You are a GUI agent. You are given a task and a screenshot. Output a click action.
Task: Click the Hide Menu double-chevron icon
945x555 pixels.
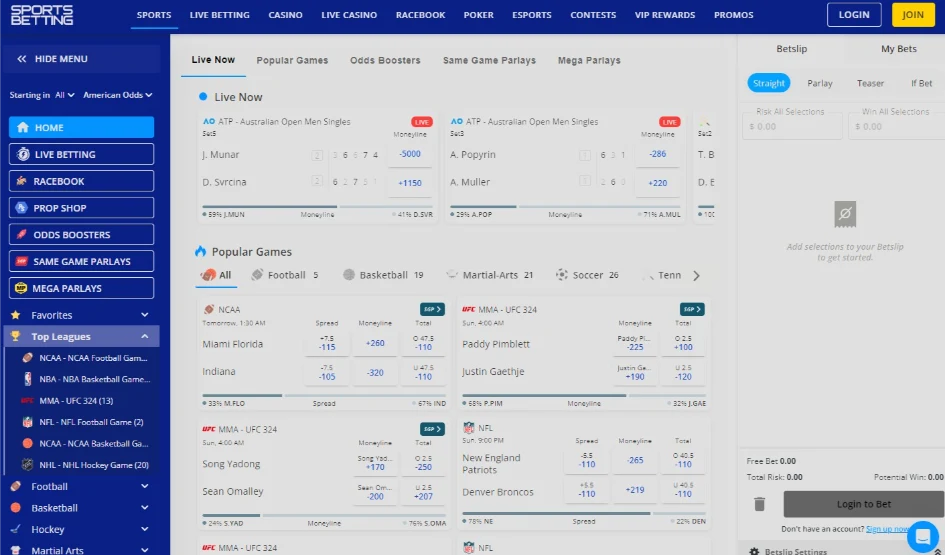22,58
